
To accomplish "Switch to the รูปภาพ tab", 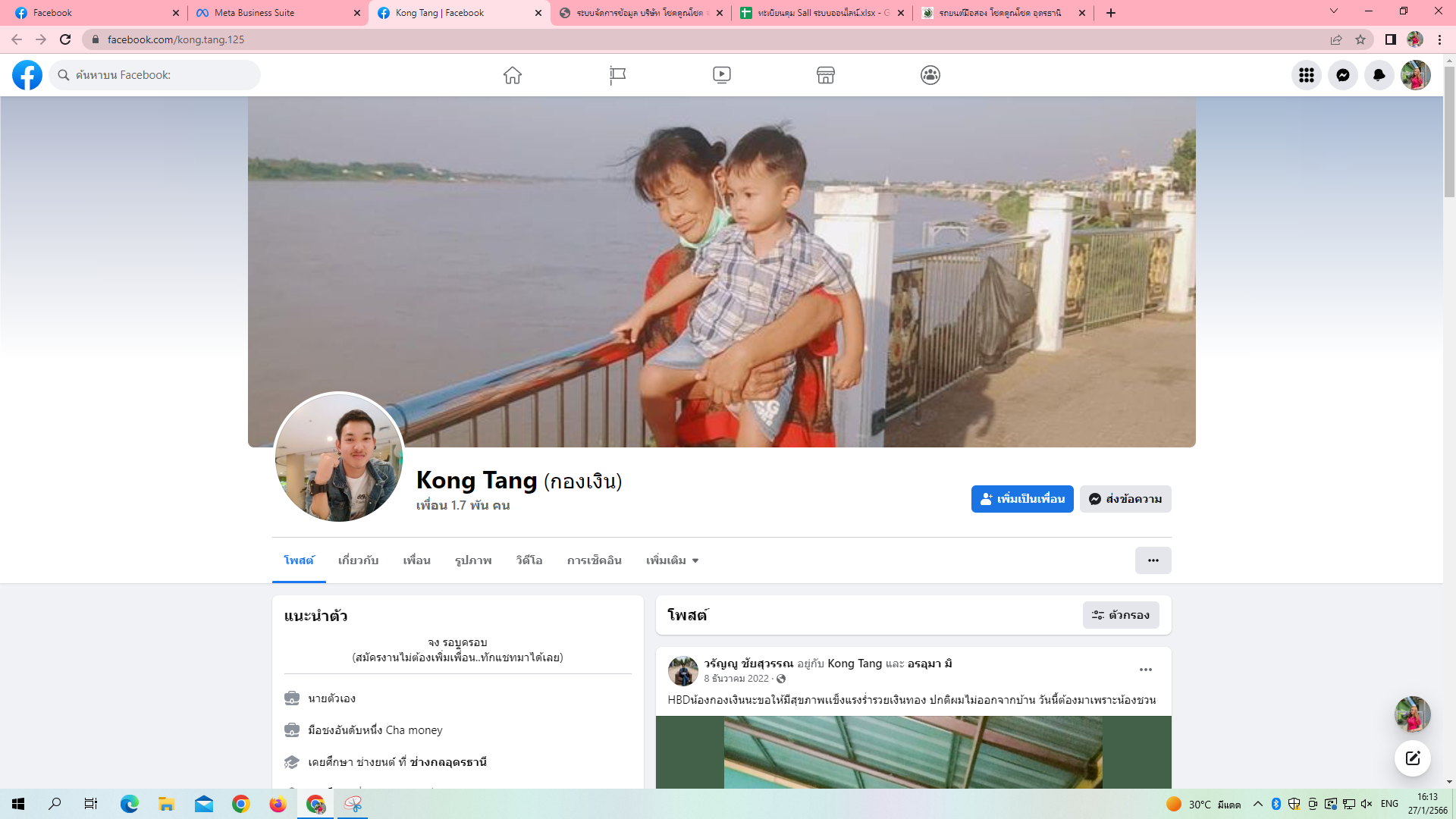I will click(473, 560).
